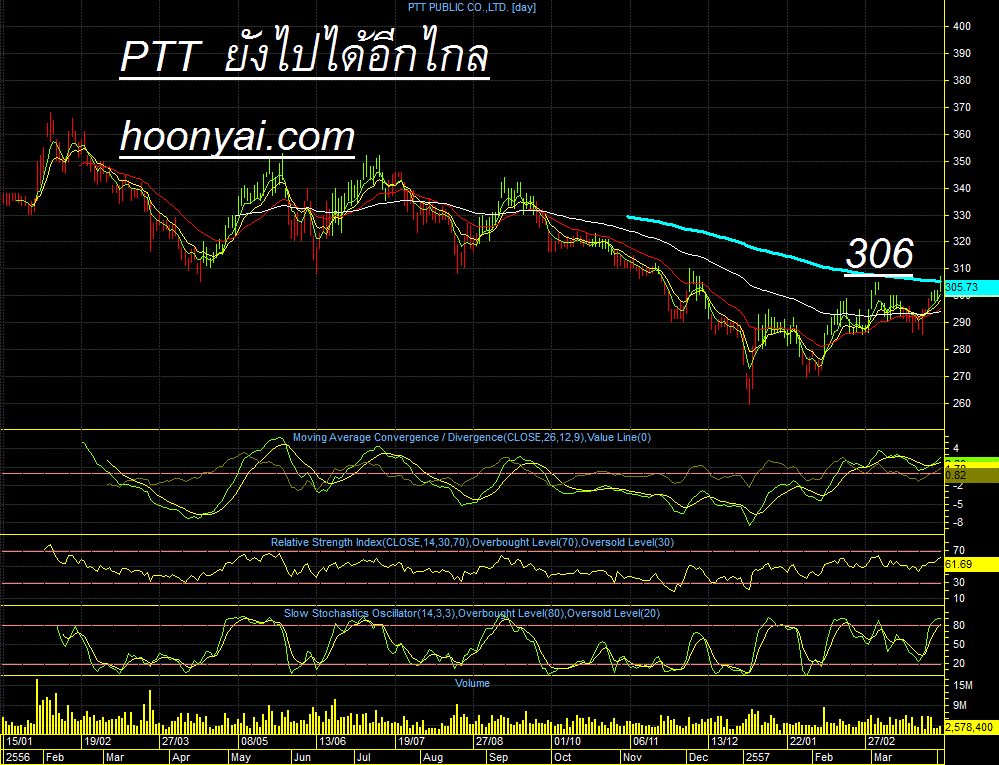
Task: Click the Apr month label
Action: coord(182,757)
